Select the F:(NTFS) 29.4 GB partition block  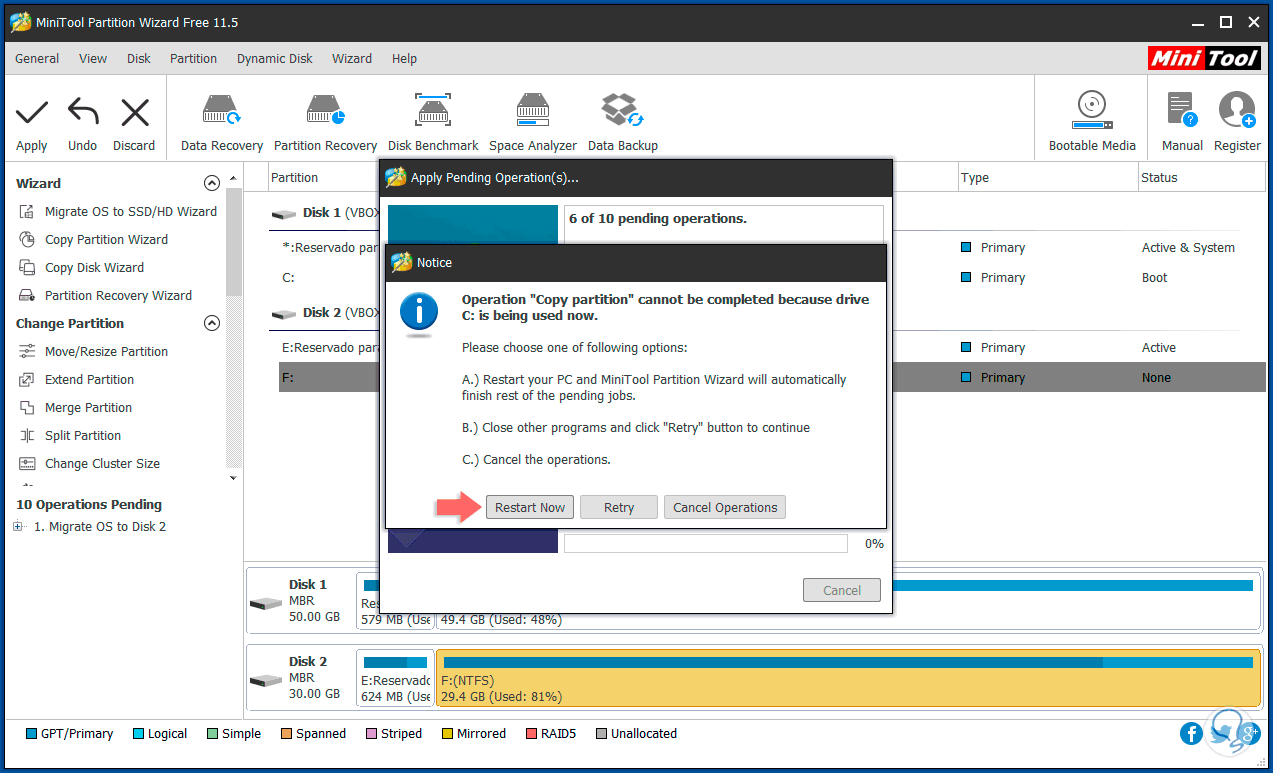coord(848,677)
